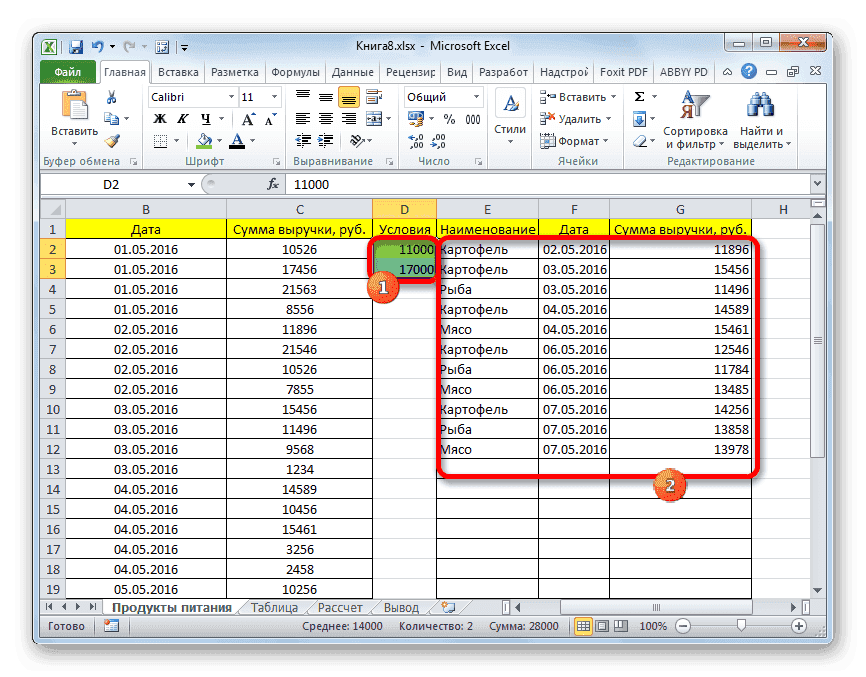Open the fill color dropdown arrow

(218, 140)
